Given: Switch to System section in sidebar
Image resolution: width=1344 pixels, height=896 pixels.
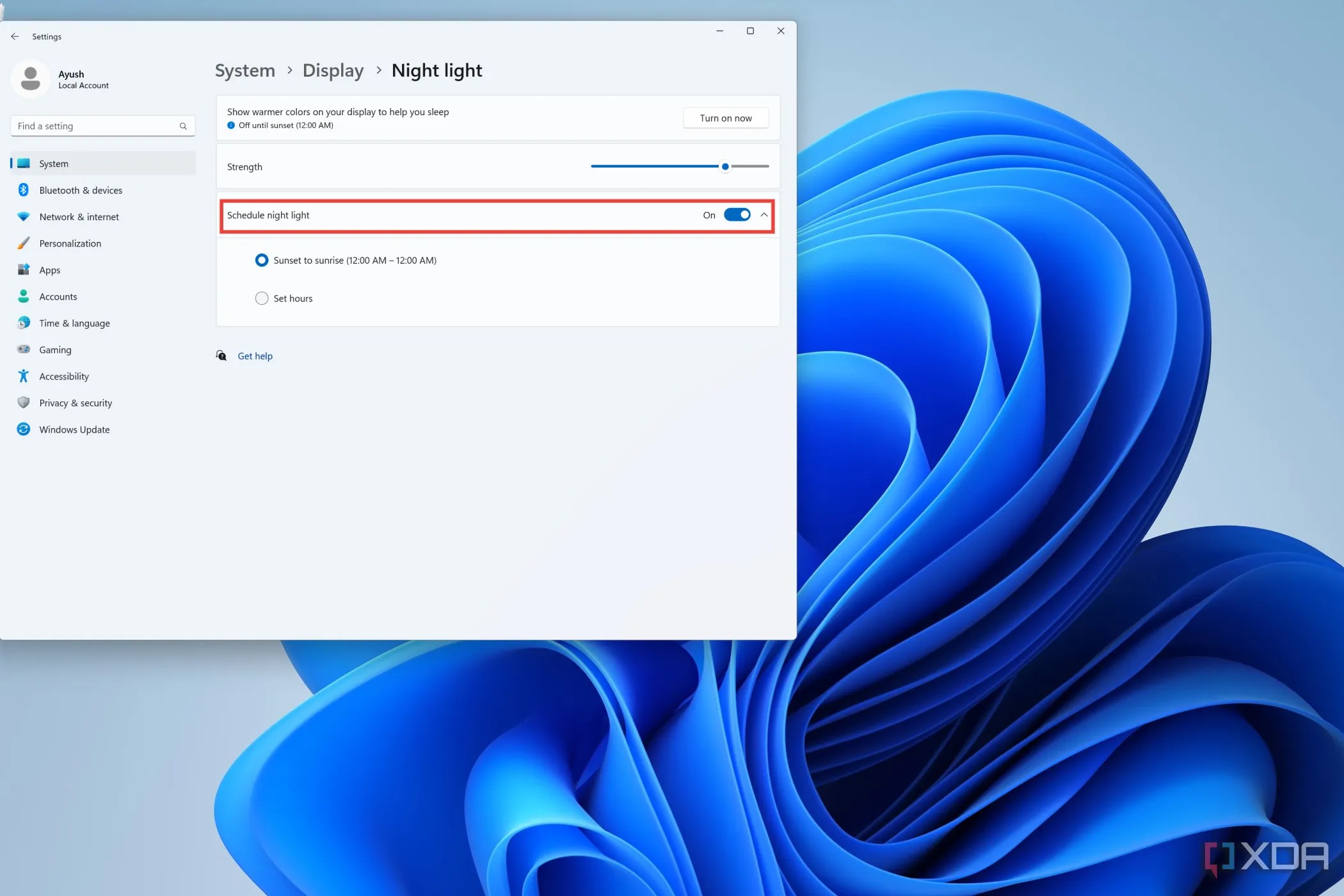Looking at the screenshot, I should 54,163.
